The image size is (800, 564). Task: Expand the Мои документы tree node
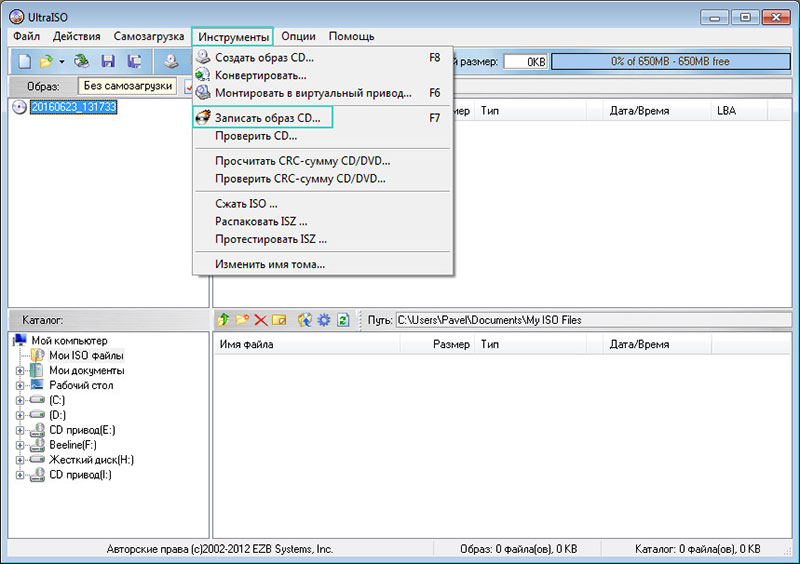click(x=20, y=370)
